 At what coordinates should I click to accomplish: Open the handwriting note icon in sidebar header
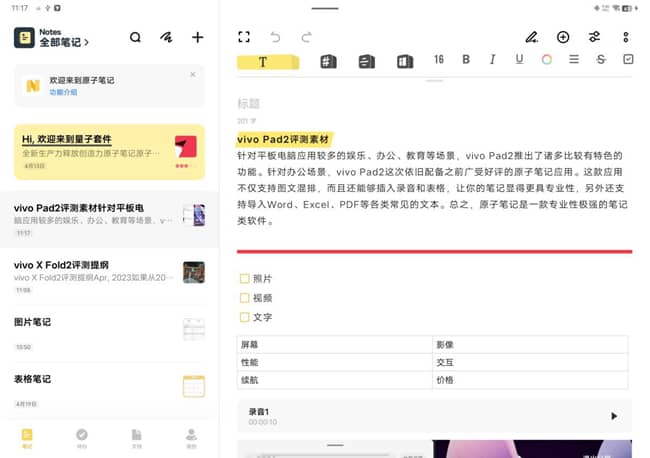pyautogui.click(x=166, y=38)
